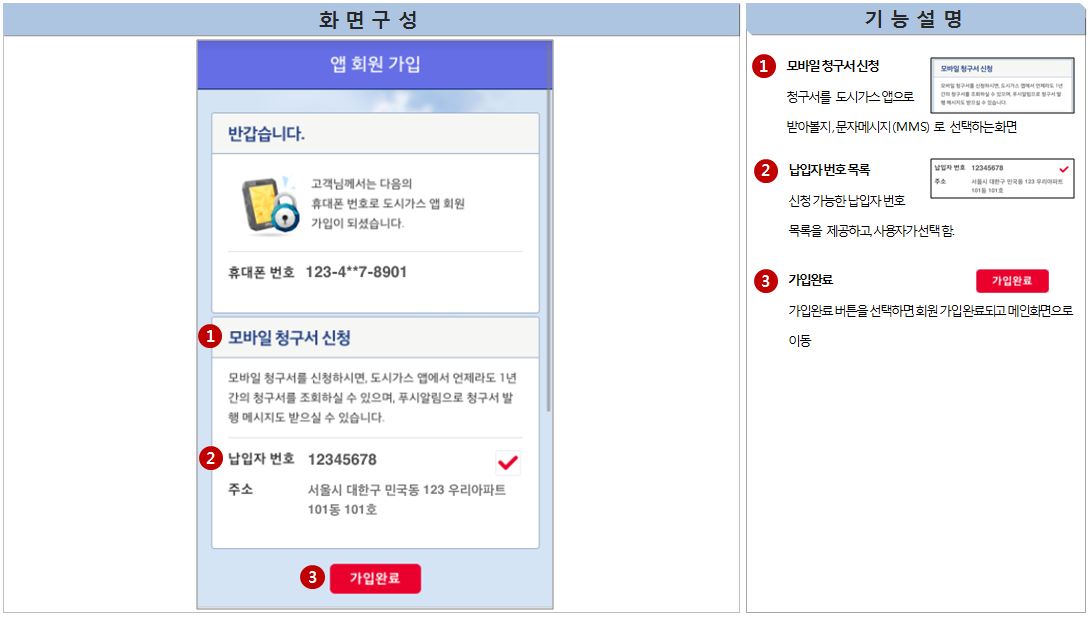1090x617 pixels.
Task: Click the 모바일 청구서 신청 section header in app
Action: (375, 338)
